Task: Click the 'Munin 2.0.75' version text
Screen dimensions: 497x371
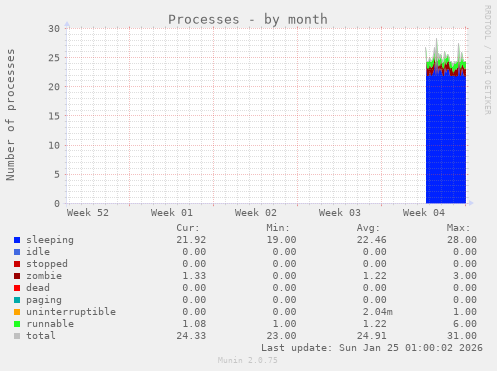Action: click(x=248, y=360)
